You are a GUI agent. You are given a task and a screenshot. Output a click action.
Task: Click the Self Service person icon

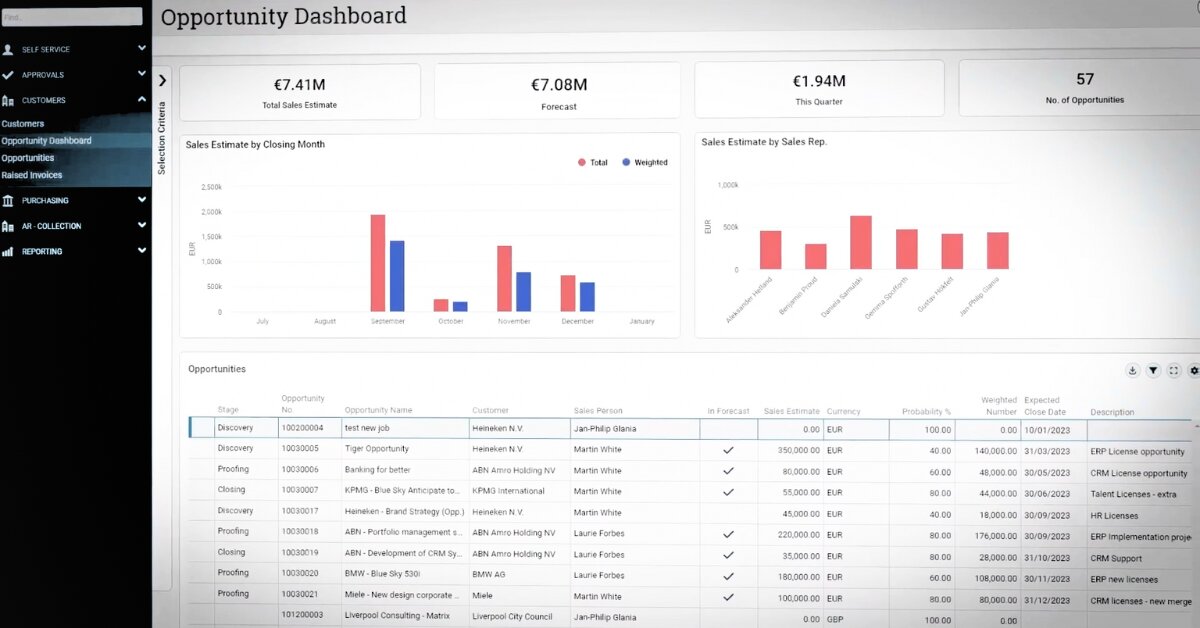tap(8, 49)
